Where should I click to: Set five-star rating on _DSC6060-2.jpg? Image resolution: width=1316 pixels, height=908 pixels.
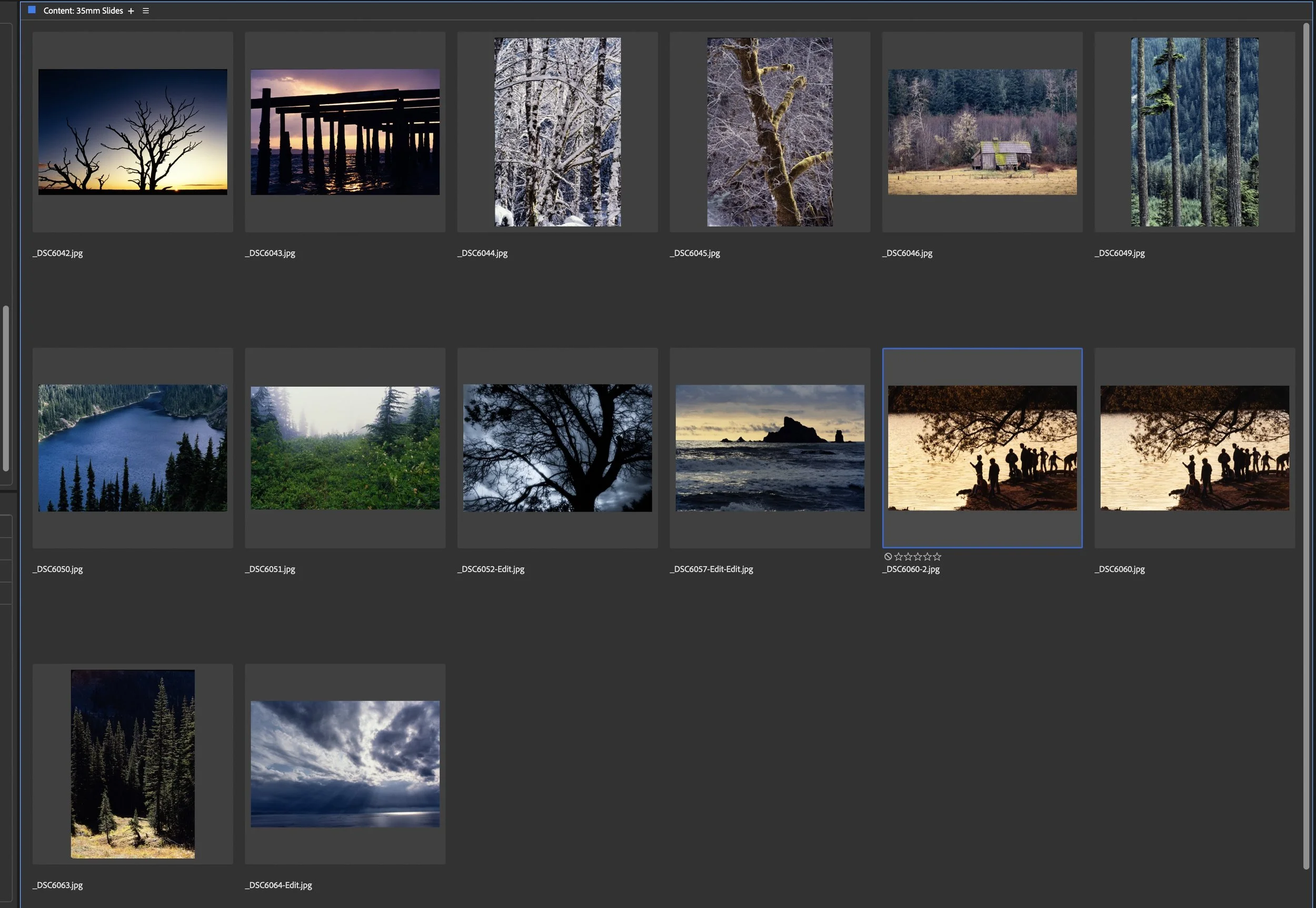click(937, 556)
